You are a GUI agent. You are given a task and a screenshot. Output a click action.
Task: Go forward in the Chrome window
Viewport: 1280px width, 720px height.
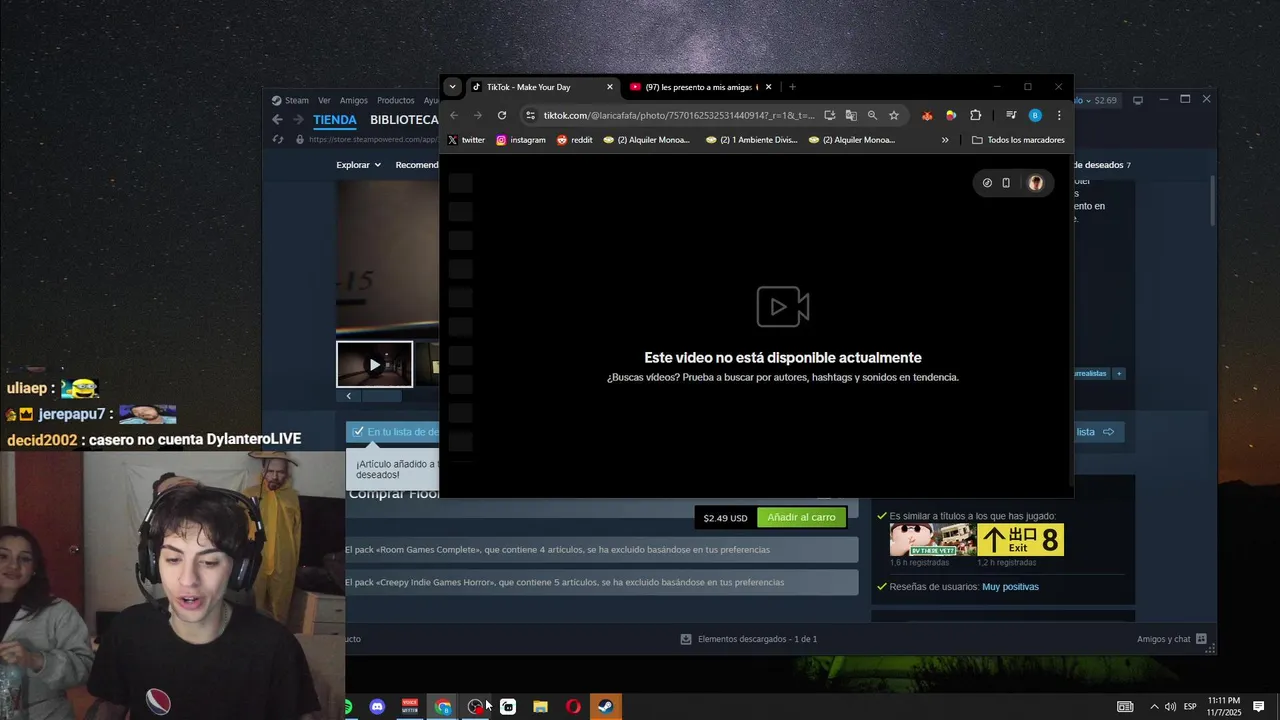tap(478, 115)
